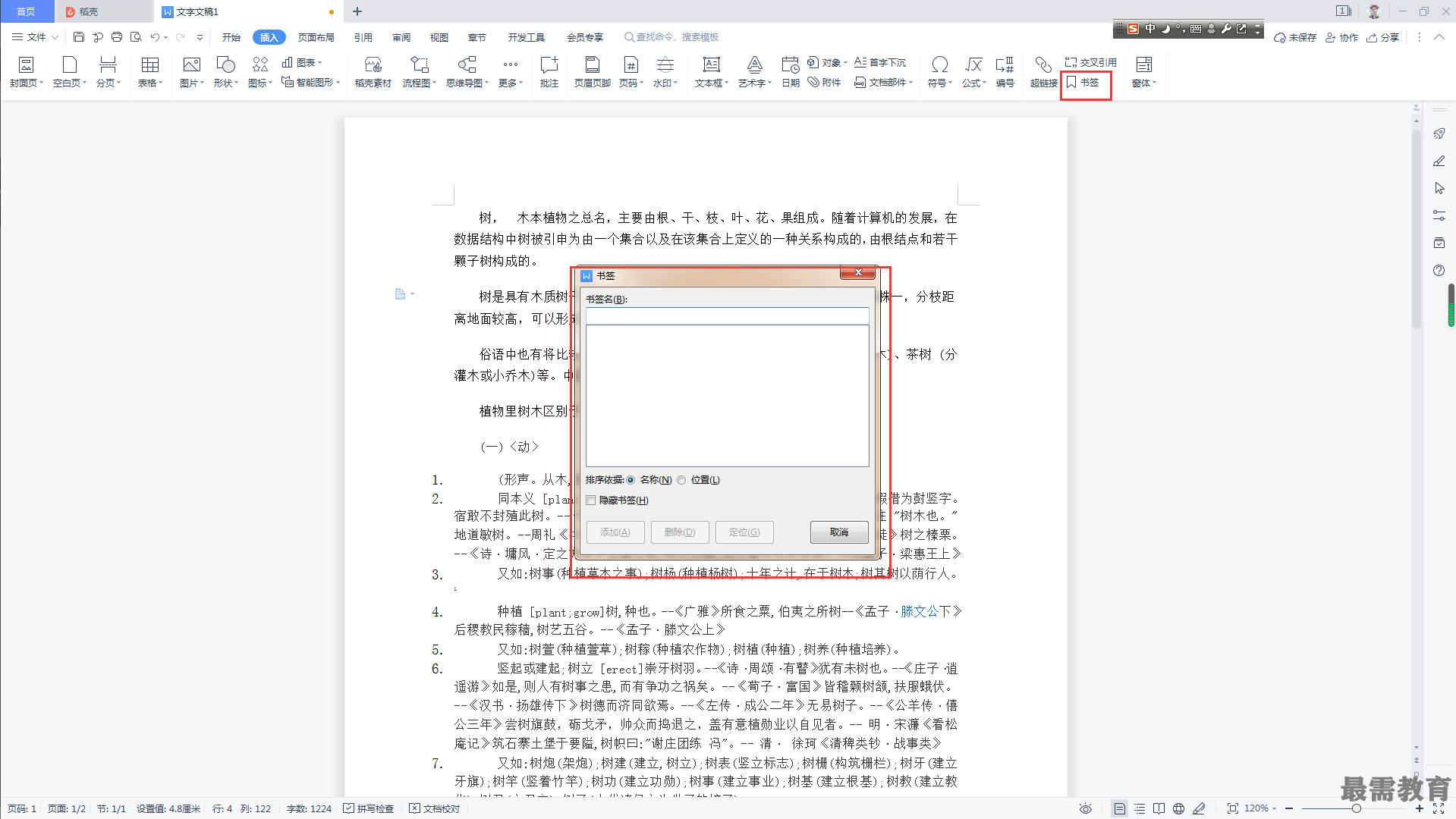
Task: Click the search command (查找命令) box
Action: pyautogui.click(x=672, y=37)
